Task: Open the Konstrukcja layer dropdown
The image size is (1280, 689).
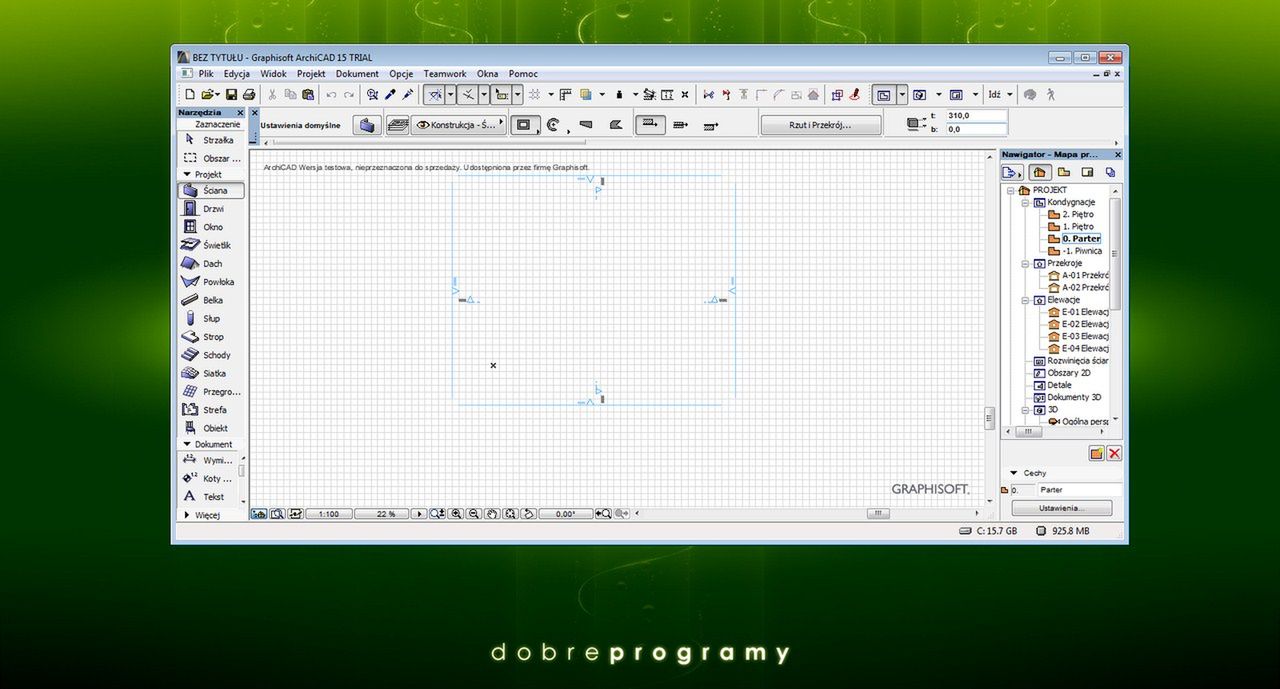Action: click(458, 125)
